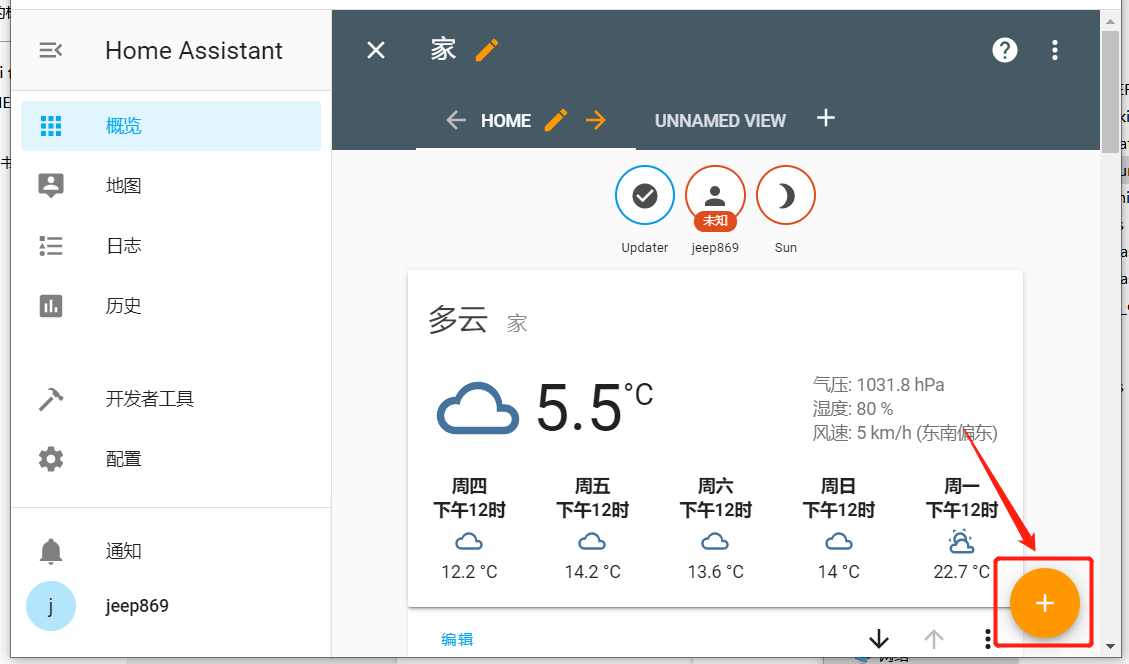This screenshot has width=1129, height=664.
Task: Click the history chart icon
Action: pyautogui.click(x=50, y=306)
